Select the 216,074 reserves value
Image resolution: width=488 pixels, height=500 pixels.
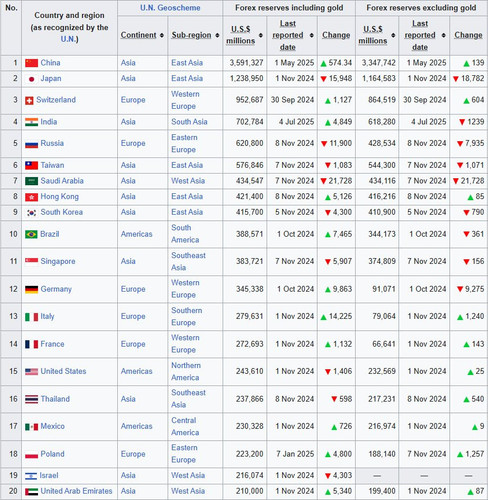click(249, 475)
